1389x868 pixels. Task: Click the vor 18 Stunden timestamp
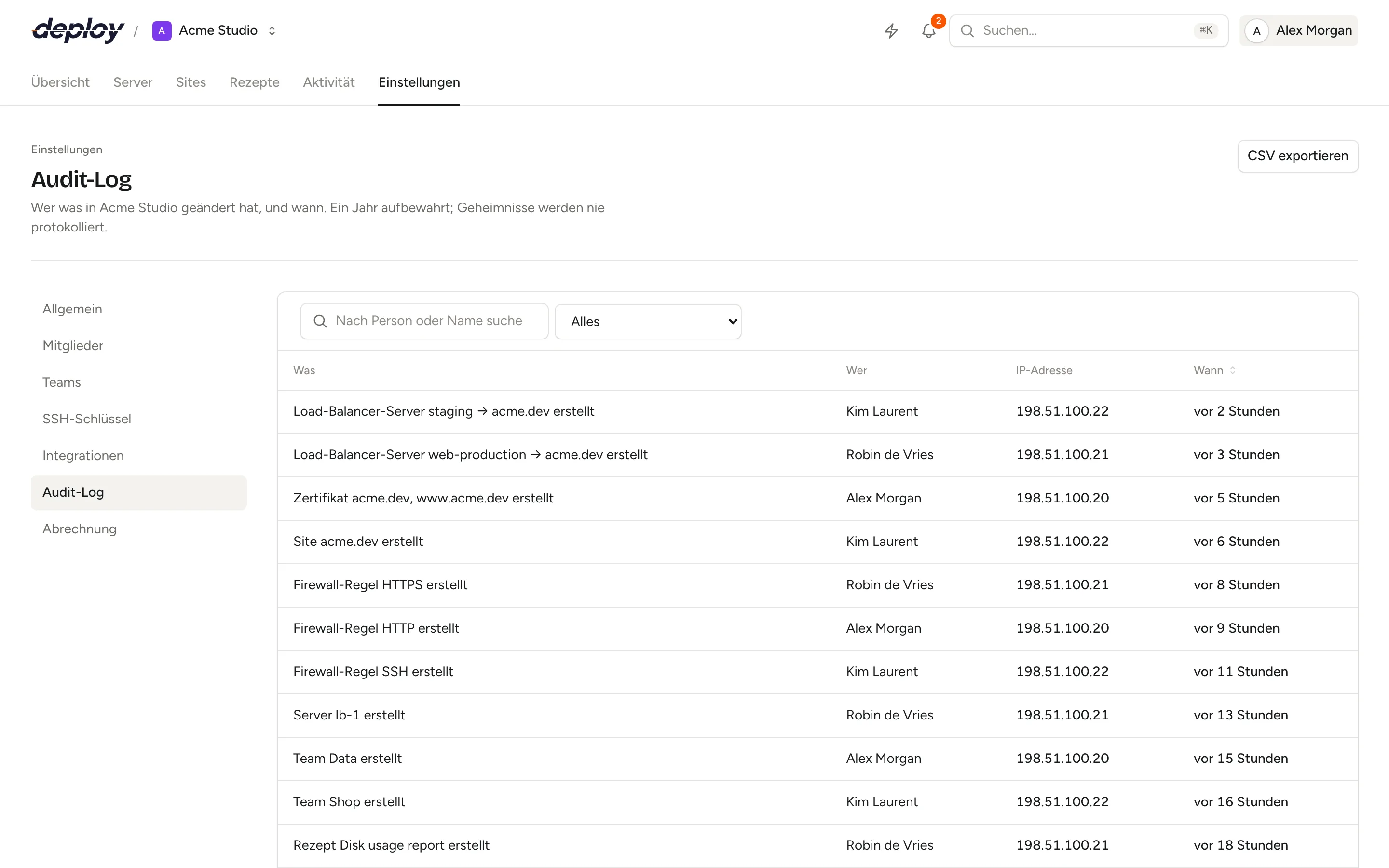[1240, 846]
